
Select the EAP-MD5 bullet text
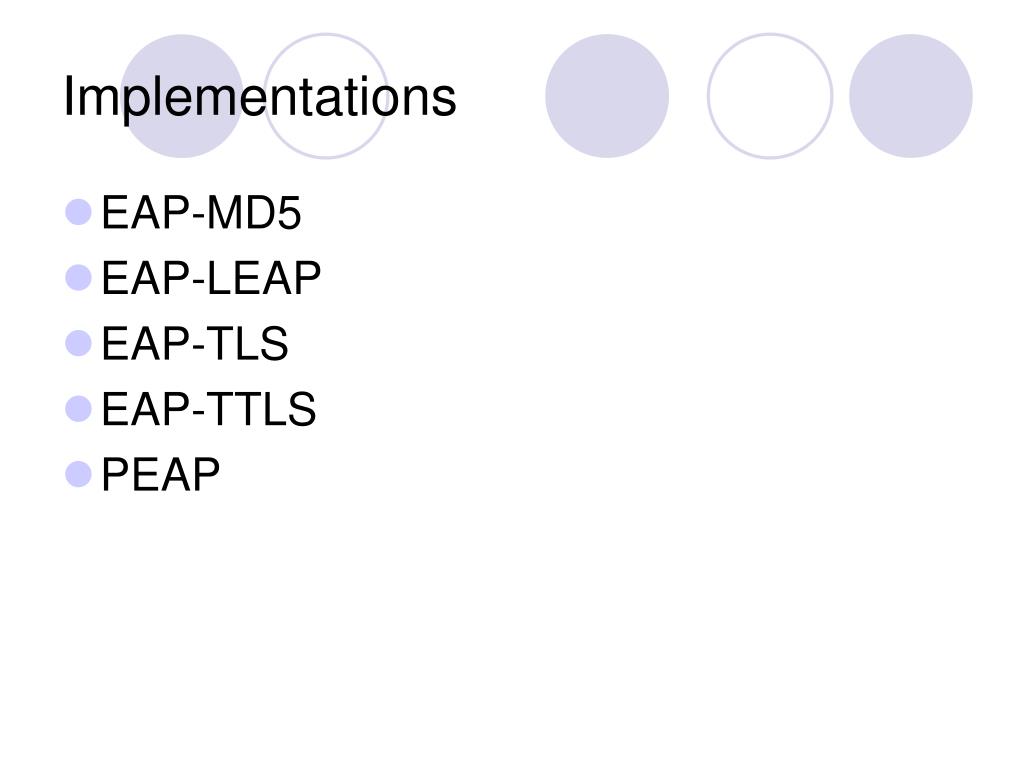coord(201,213)
